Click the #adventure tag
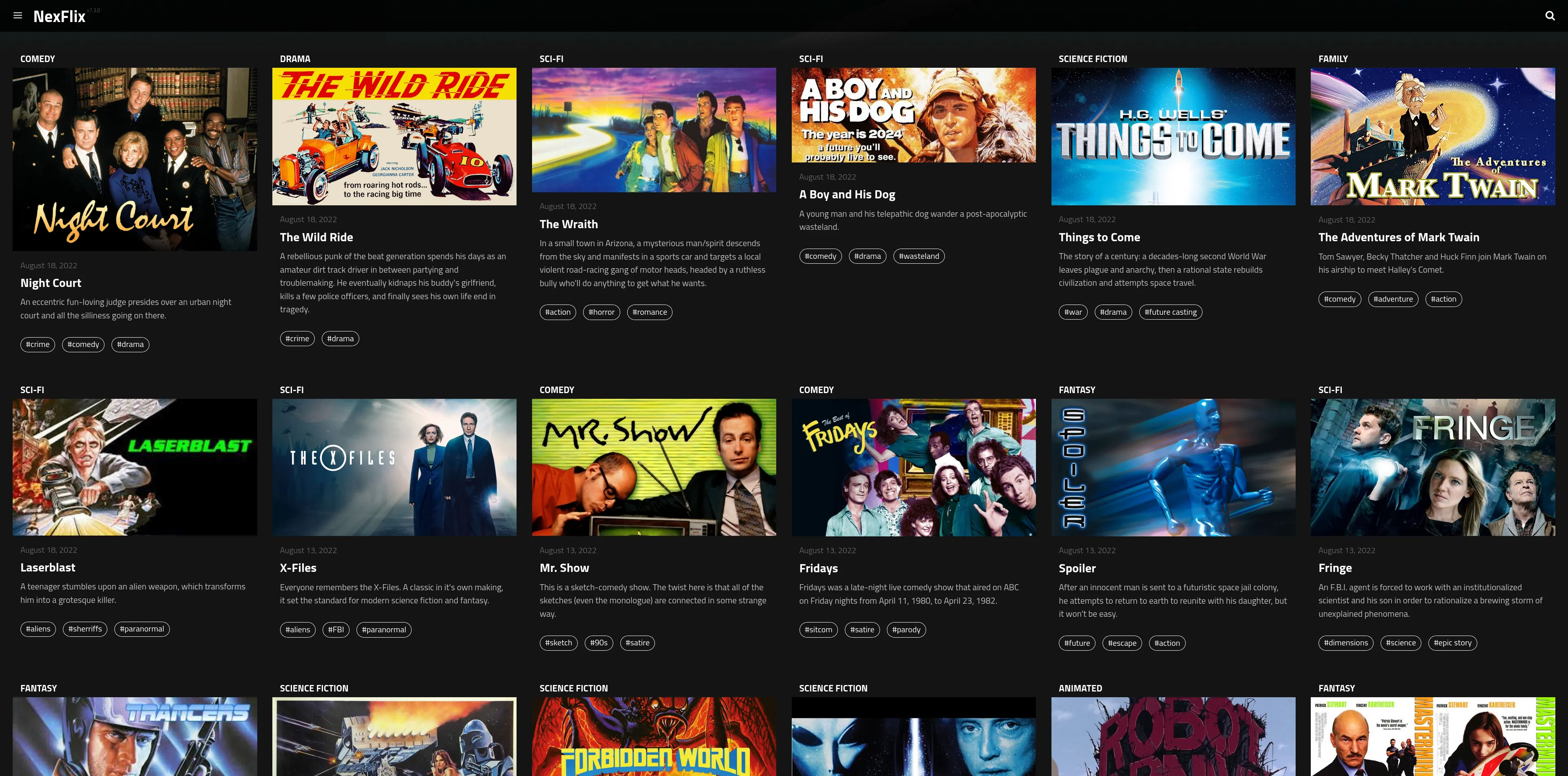1568x776 pixels. [1393, 299]
